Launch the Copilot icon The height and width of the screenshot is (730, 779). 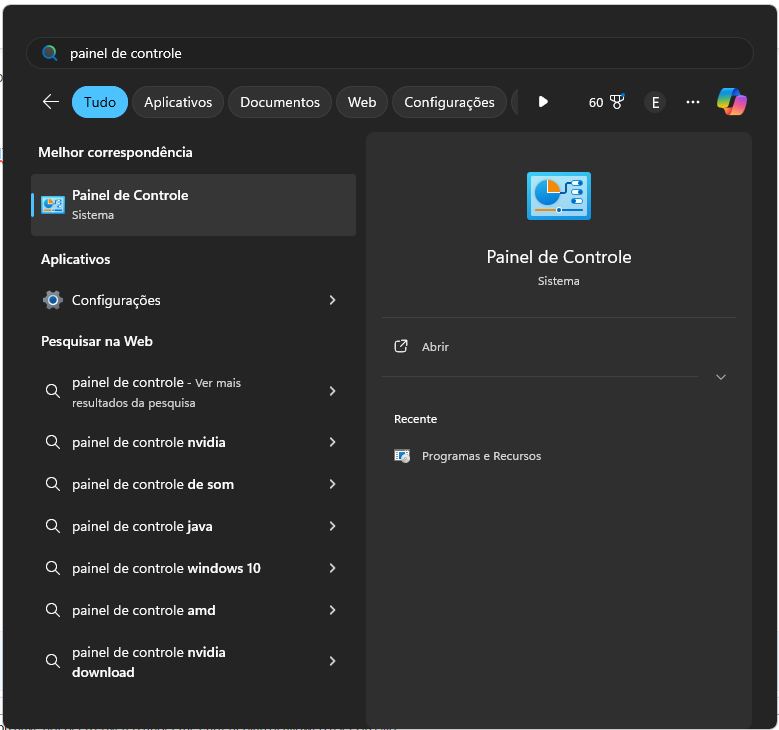[732, 101]
